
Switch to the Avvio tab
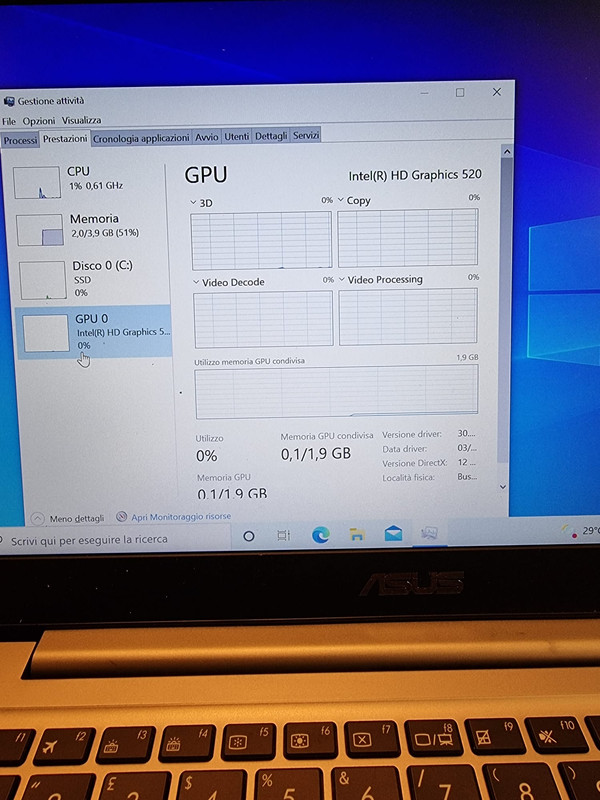207,137
